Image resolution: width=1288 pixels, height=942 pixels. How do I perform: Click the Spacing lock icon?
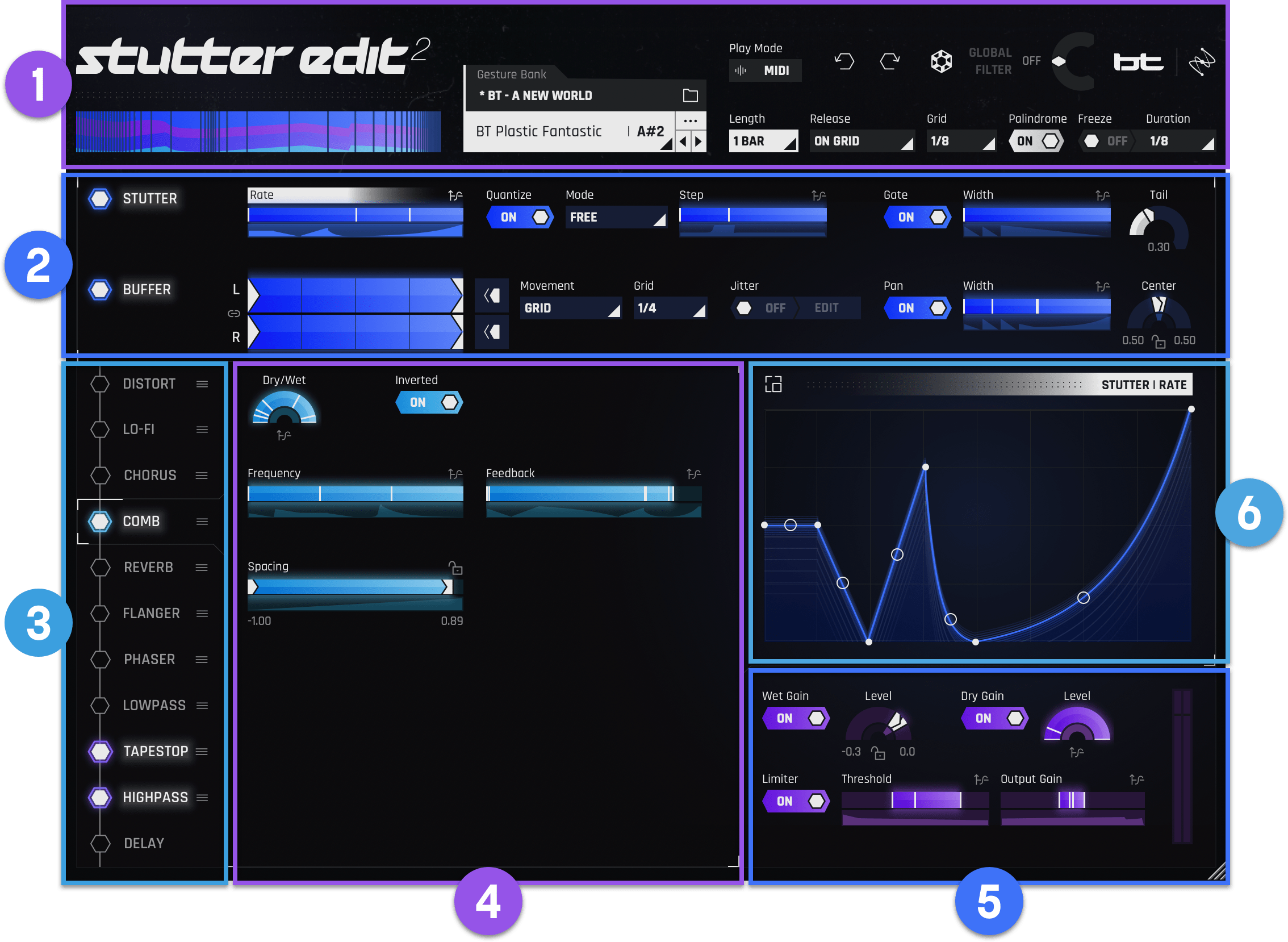pyautogui.click(x=455, y=568)
